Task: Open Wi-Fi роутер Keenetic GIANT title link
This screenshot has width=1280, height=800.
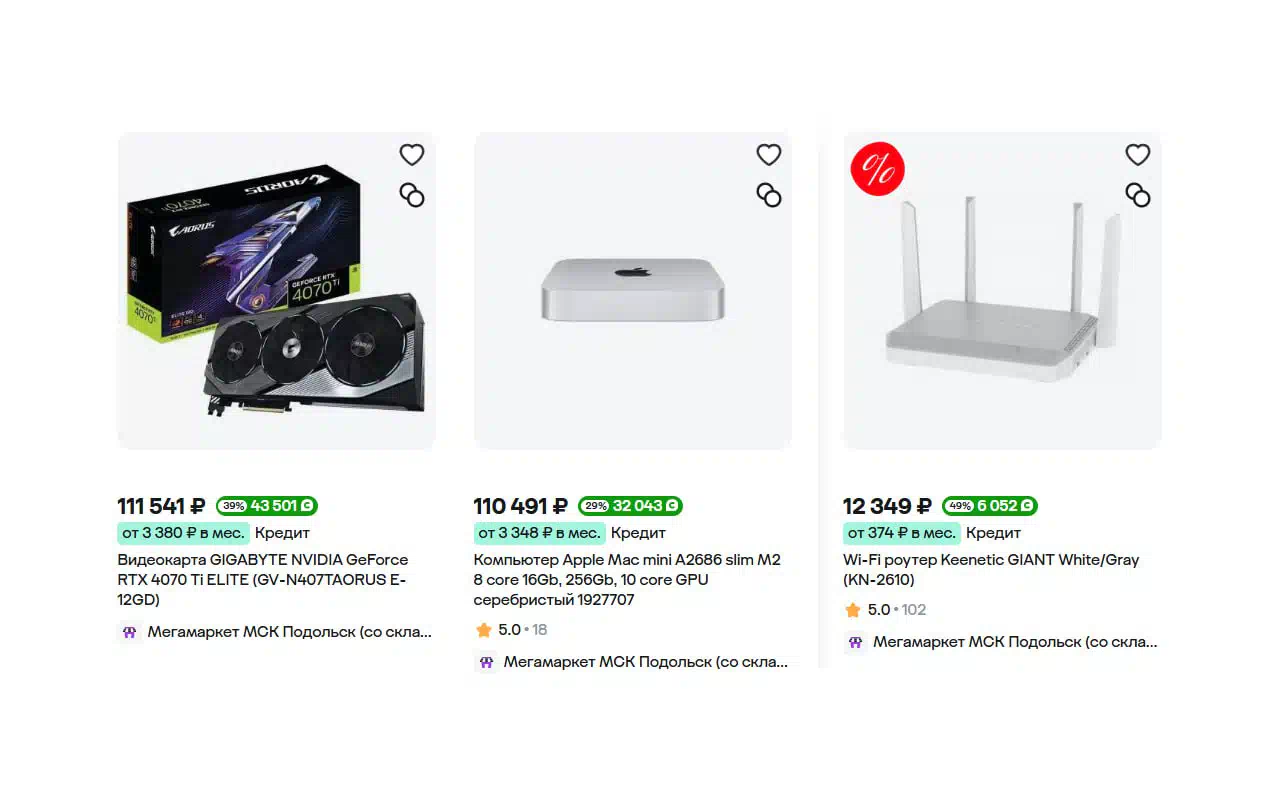Action: pyautogui.click(x=991, y=570)
